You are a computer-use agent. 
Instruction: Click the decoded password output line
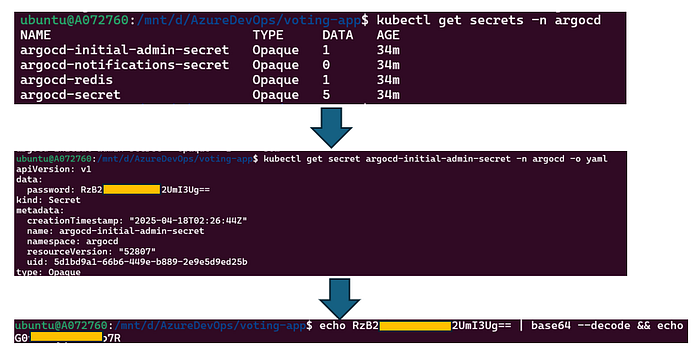[67, 337]
